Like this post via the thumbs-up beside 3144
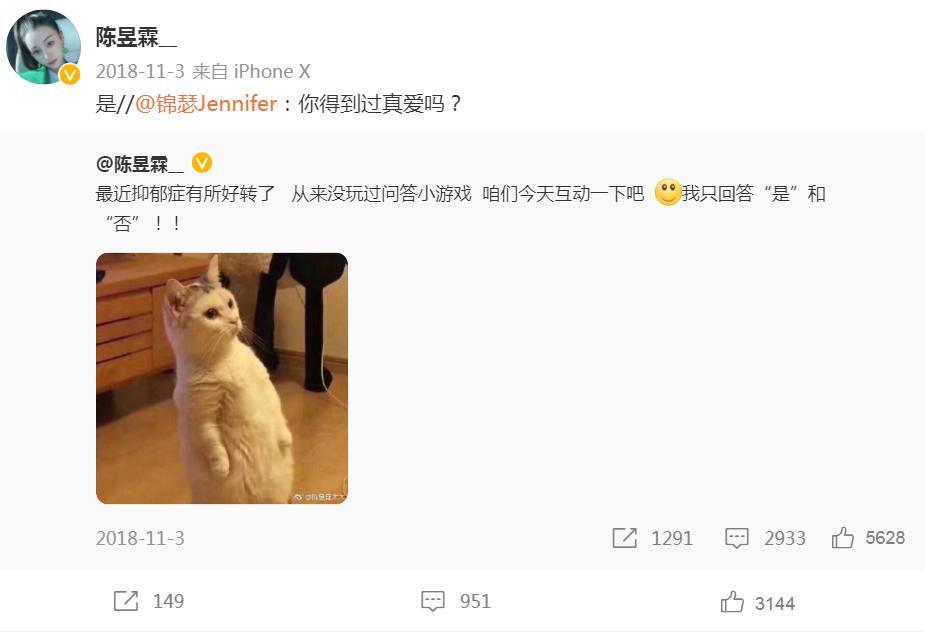The image size is (925, 632). [732, 602]
